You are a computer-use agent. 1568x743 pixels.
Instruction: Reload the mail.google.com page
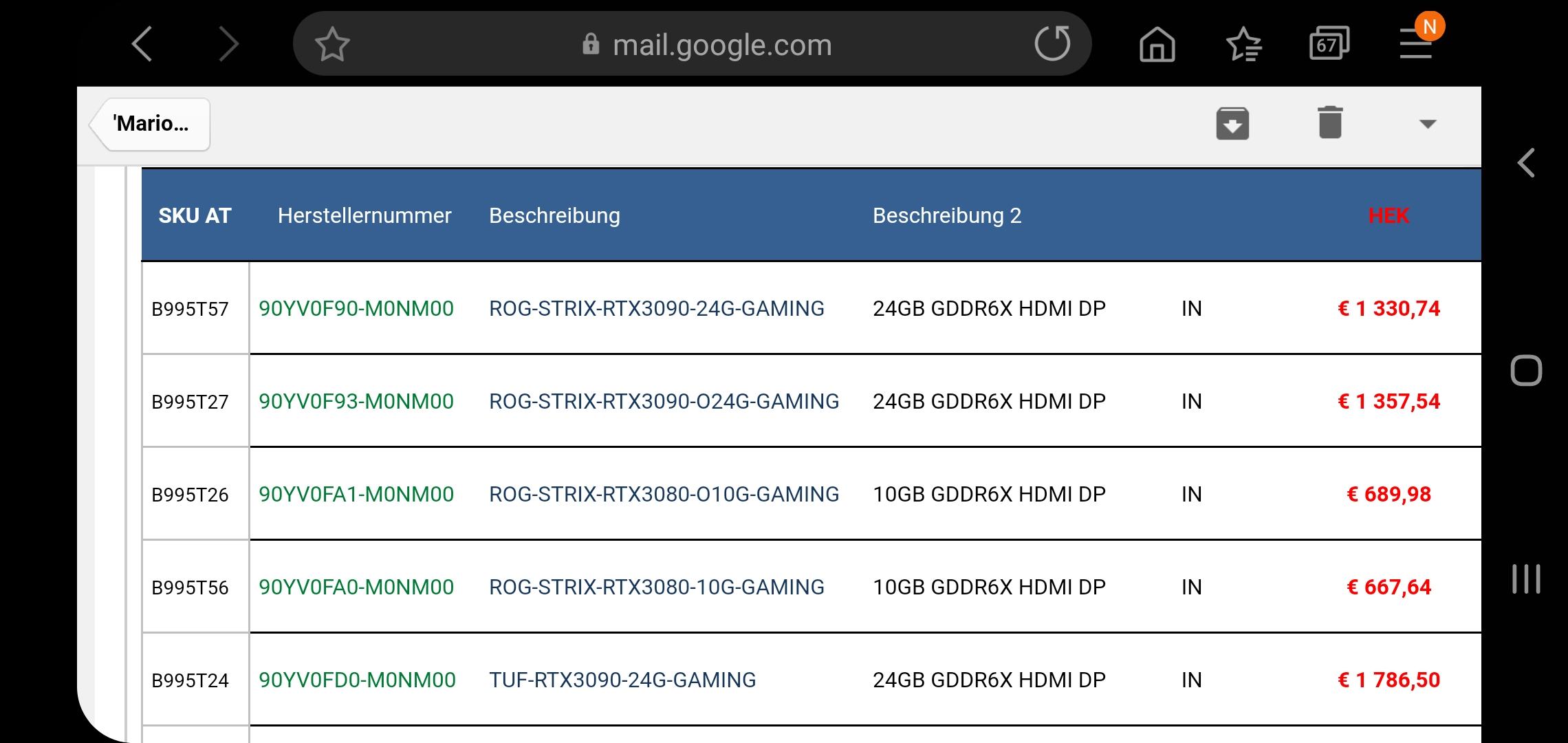(1052, 43)
